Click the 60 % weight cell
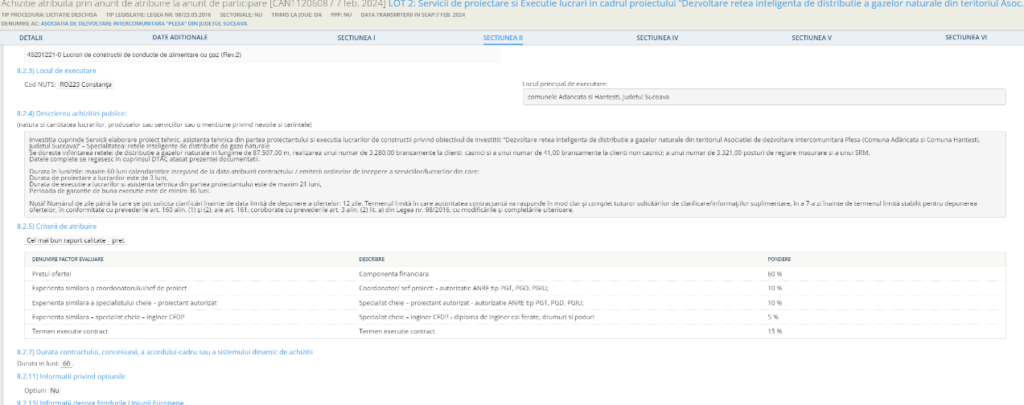 775,273
